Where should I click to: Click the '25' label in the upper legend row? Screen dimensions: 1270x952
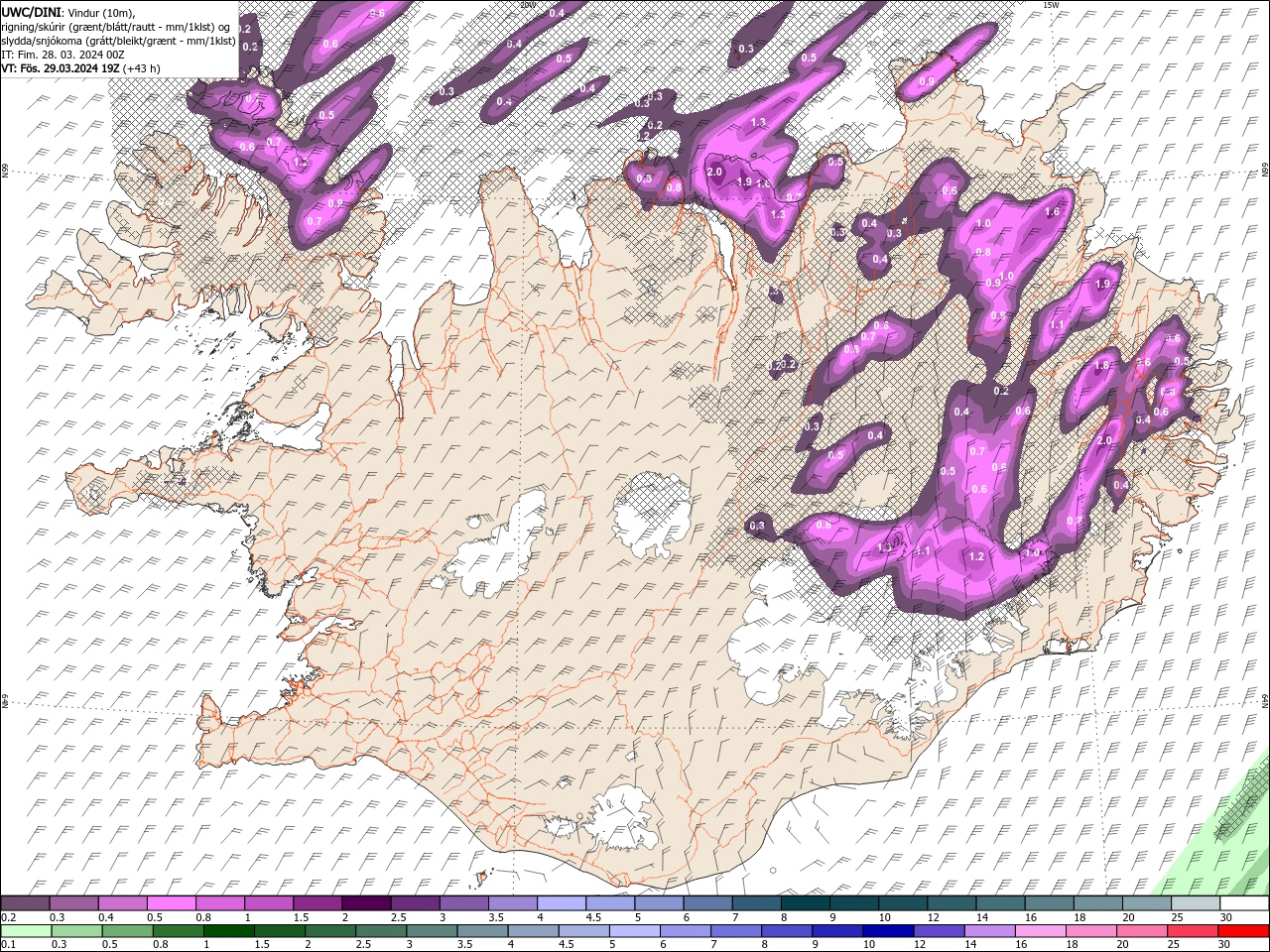(1176, 917)
